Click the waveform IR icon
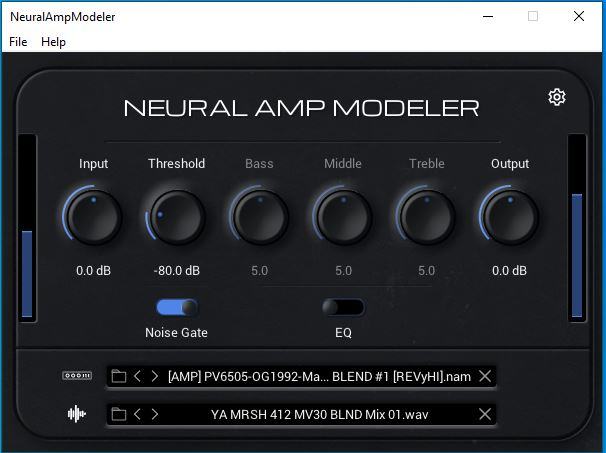 click(x=77, y=414)
